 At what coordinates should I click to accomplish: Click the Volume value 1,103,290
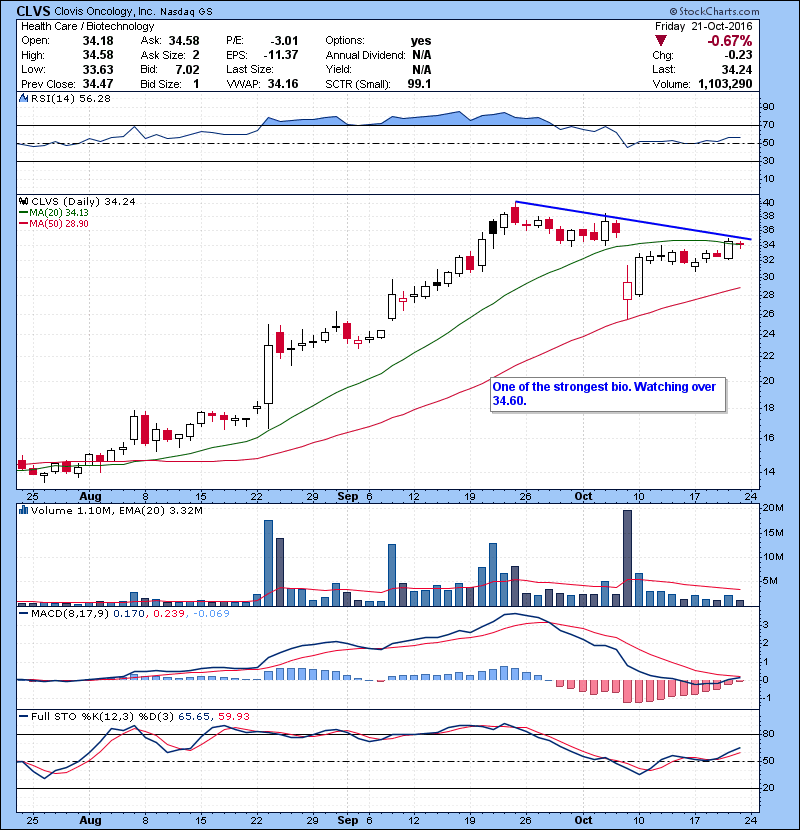click(725, 84)
